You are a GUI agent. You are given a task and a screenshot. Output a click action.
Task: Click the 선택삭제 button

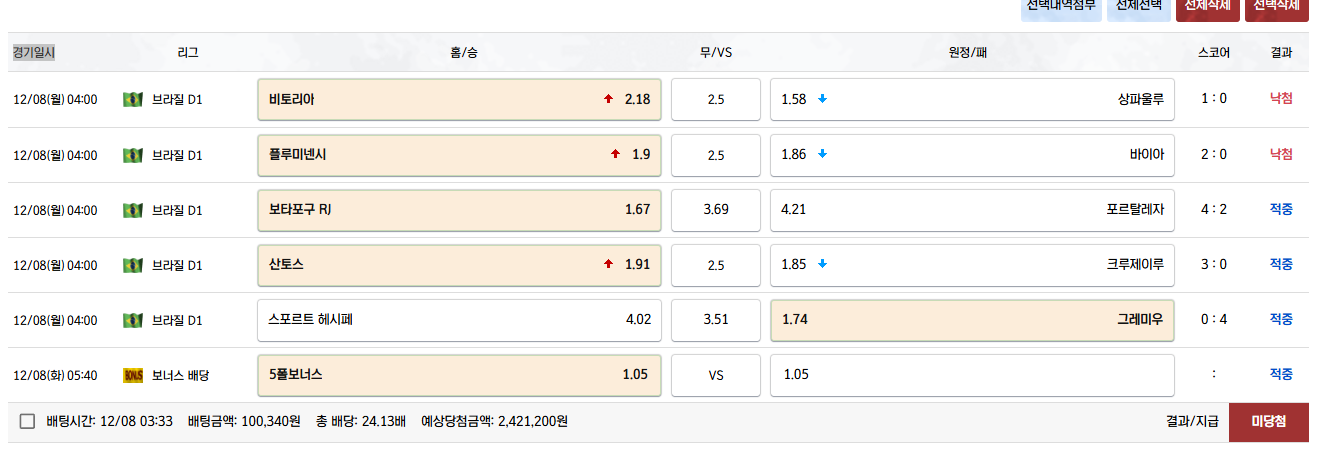1276,6
